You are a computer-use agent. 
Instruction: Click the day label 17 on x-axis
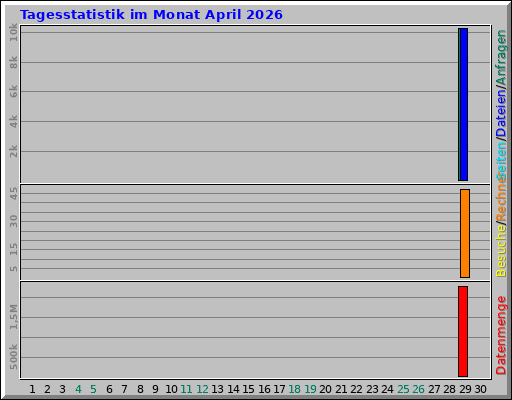click(x=279, y=389)
